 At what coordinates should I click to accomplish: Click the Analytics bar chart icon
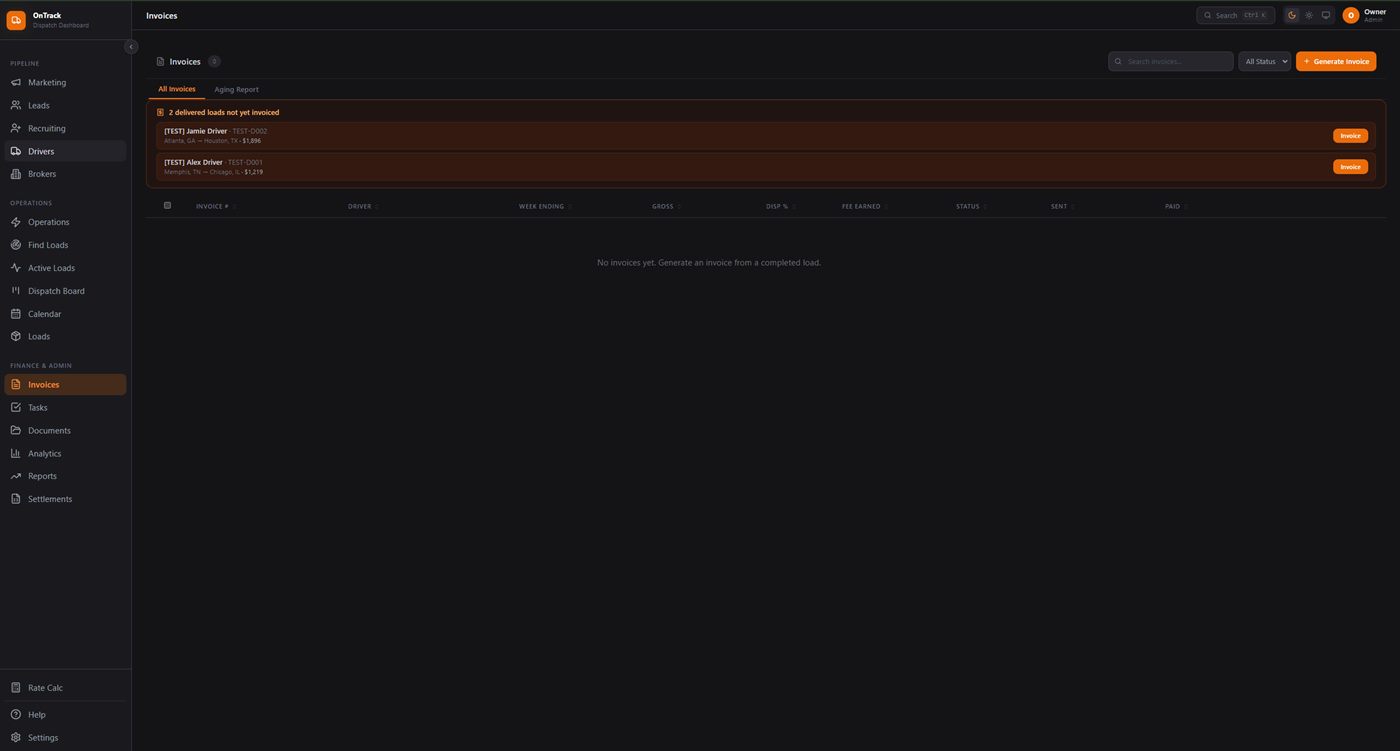[x=16, y=454]
